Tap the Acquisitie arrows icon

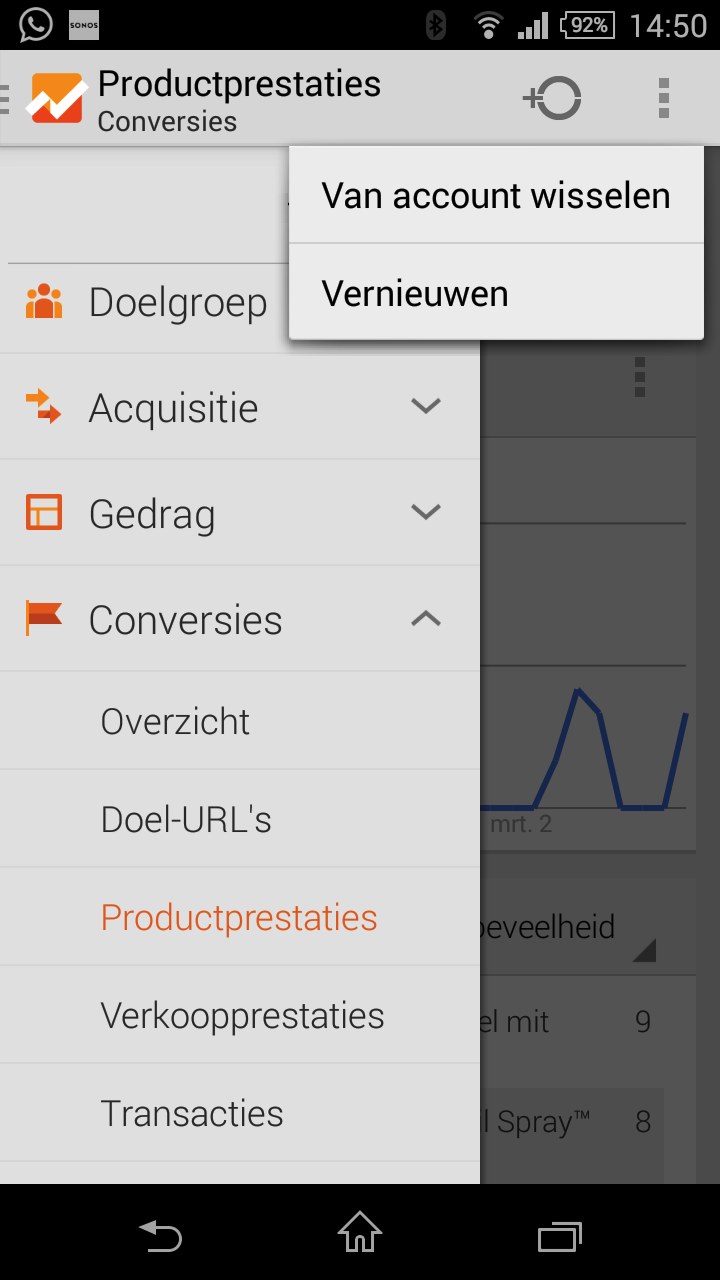44,406
